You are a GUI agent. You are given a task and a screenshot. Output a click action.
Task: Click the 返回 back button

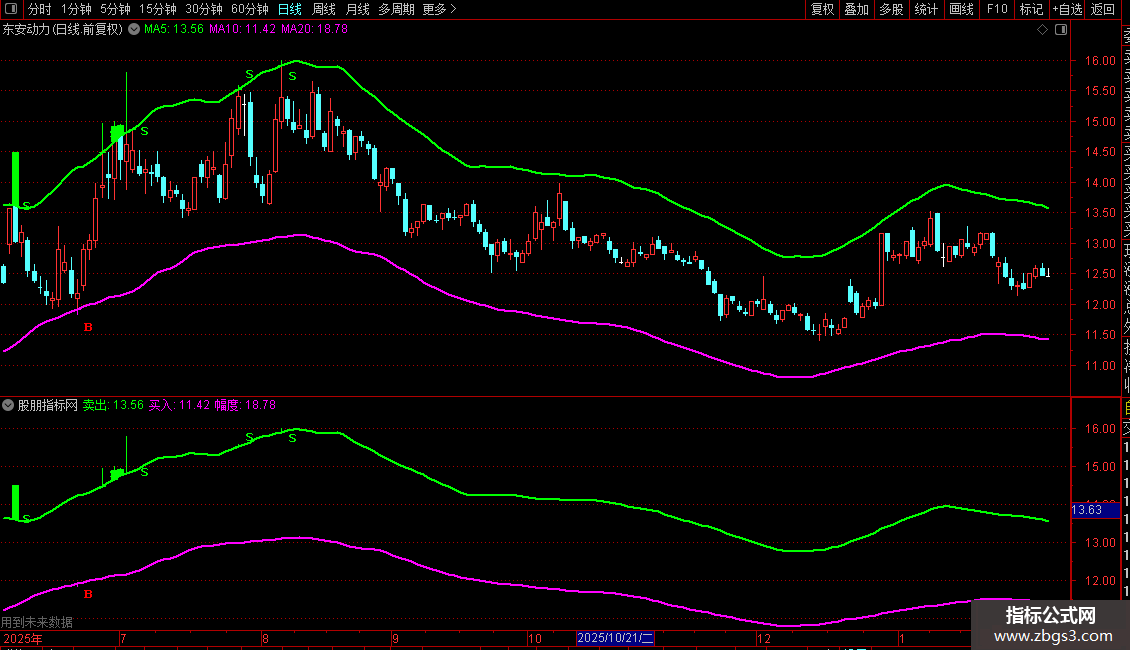tap(1103, 9)
